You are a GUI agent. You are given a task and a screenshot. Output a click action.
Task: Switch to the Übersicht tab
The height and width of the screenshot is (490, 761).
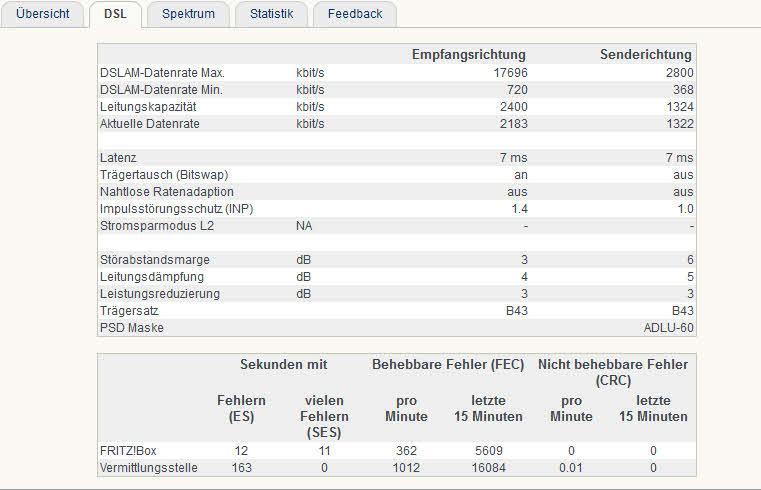tap(43, 14)
